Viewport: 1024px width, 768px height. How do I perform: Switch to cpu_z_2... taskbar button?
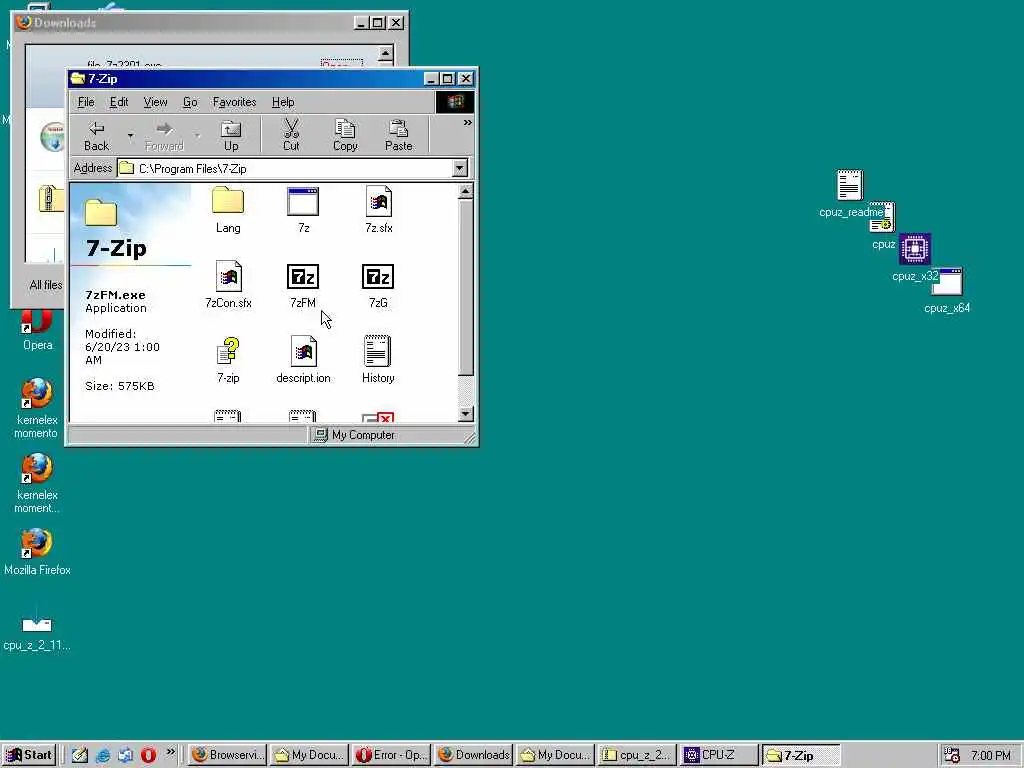pyautogui.click(x=637, y=755)
